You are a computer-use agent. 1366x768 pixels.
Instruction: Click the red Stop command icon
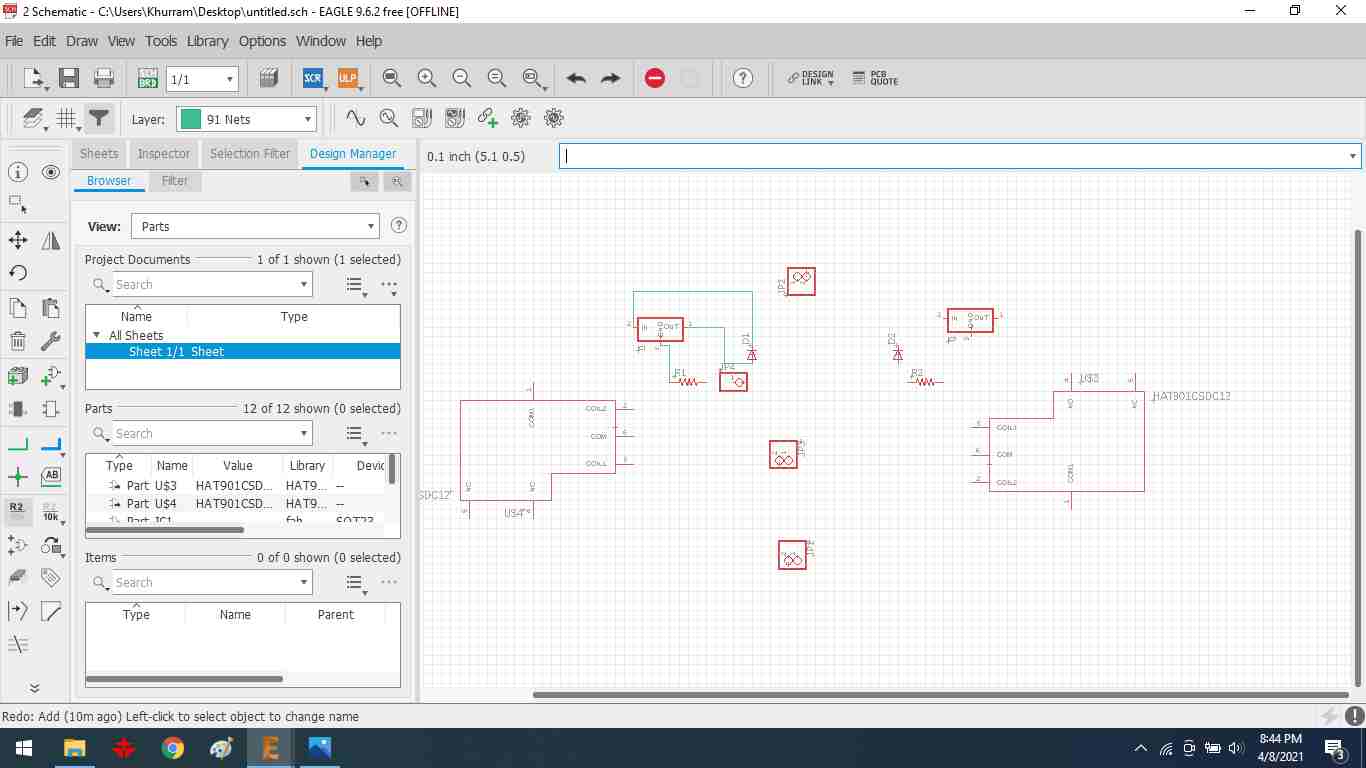pos(655,78)
